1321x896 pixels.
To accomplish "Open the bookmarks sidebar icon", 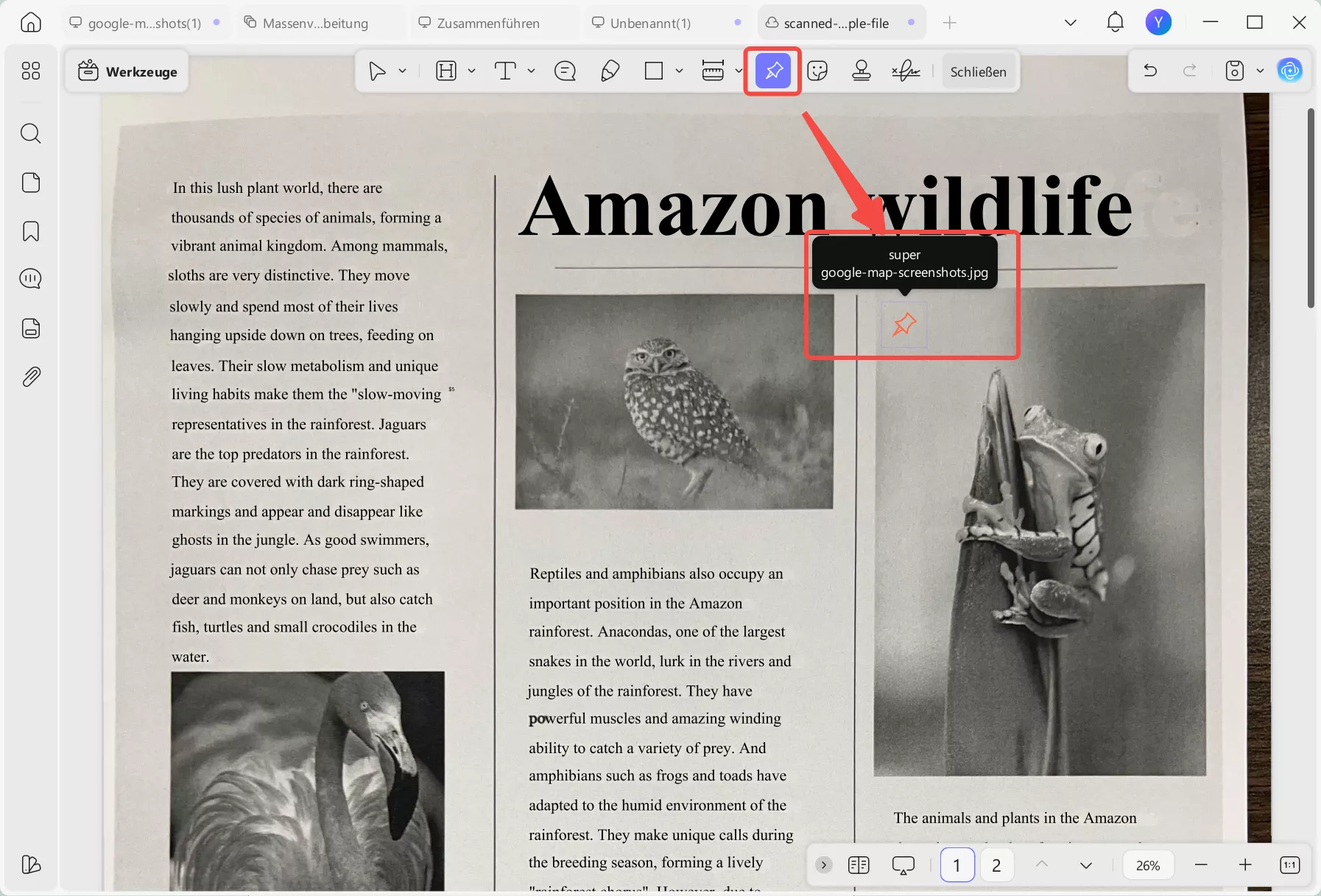I will (x=31, y=231).
